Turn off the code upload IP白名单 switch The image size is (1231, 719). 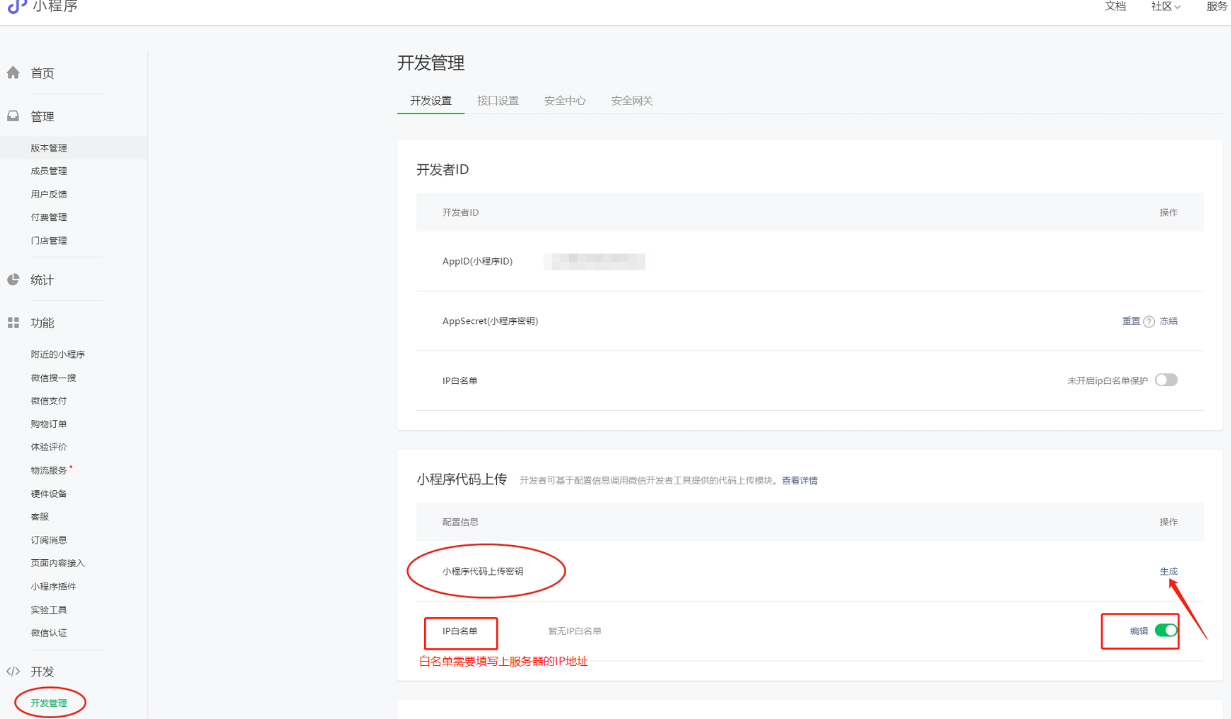tap(1166, 631)
